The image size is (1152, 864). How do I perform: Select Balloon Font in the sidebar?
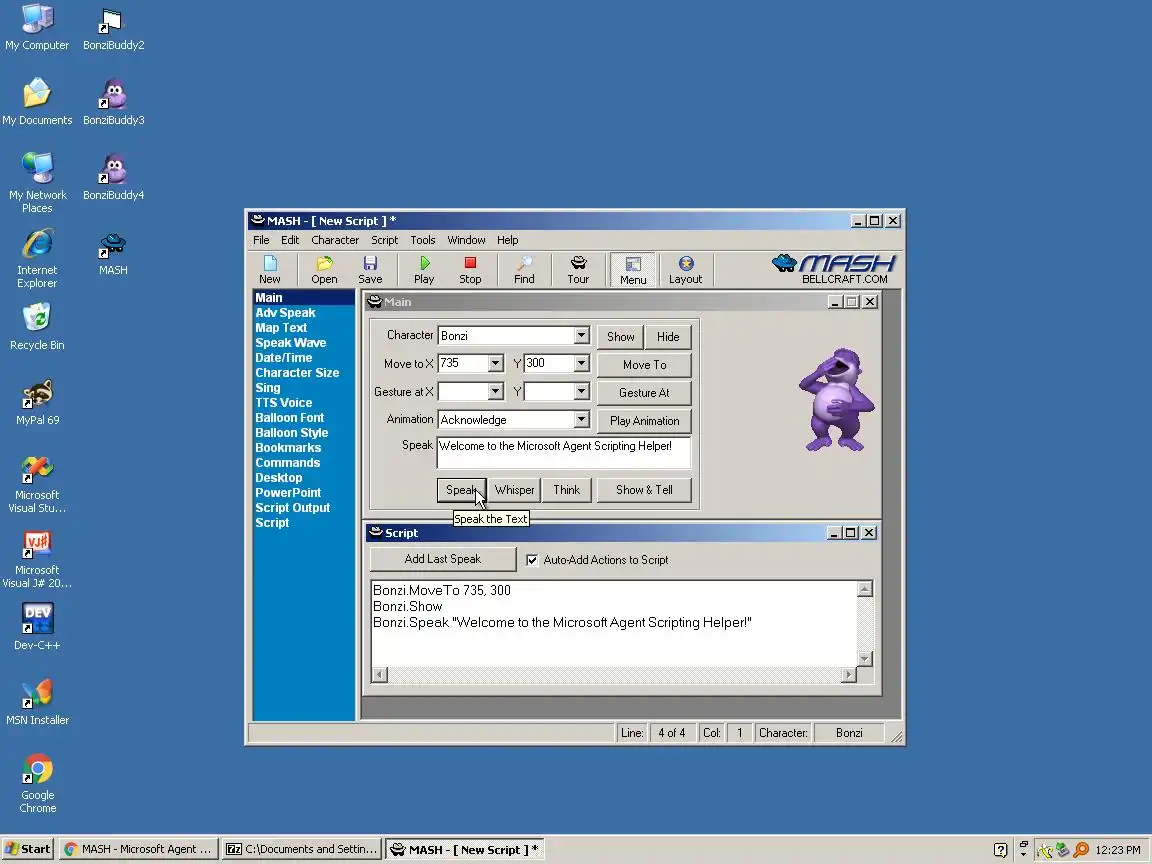click(x=289, y=418)
